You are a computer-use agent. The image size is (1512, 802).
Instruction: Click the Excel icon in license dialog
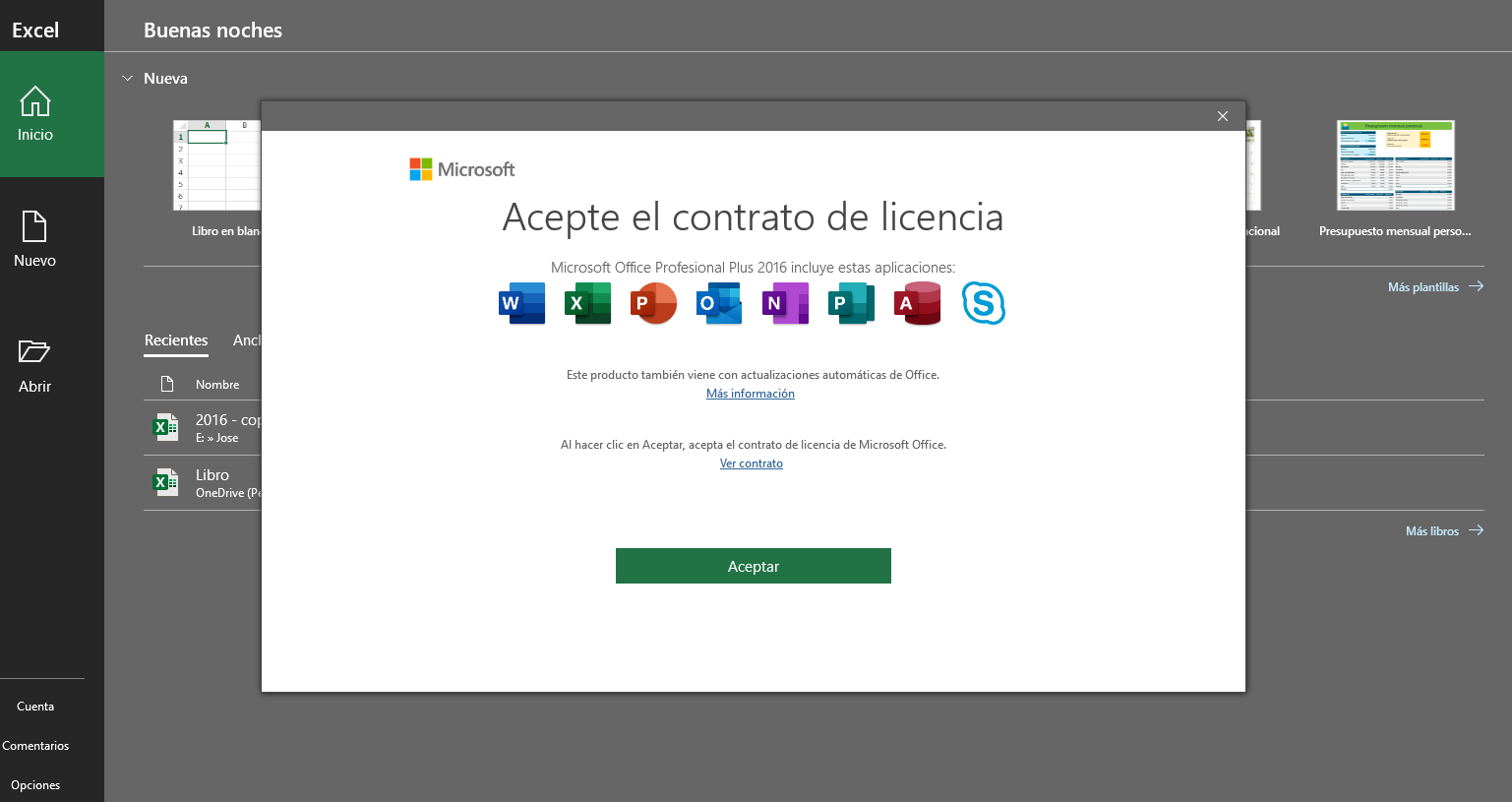click(x=587, y=303)
